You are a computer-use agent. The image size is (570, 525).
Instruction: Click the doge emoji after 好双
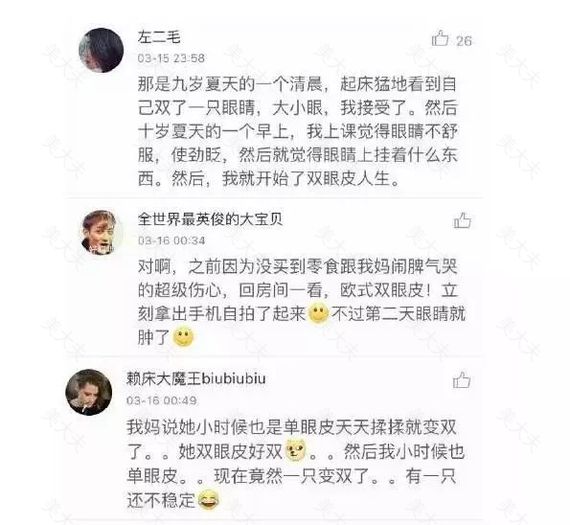point(296,450)
